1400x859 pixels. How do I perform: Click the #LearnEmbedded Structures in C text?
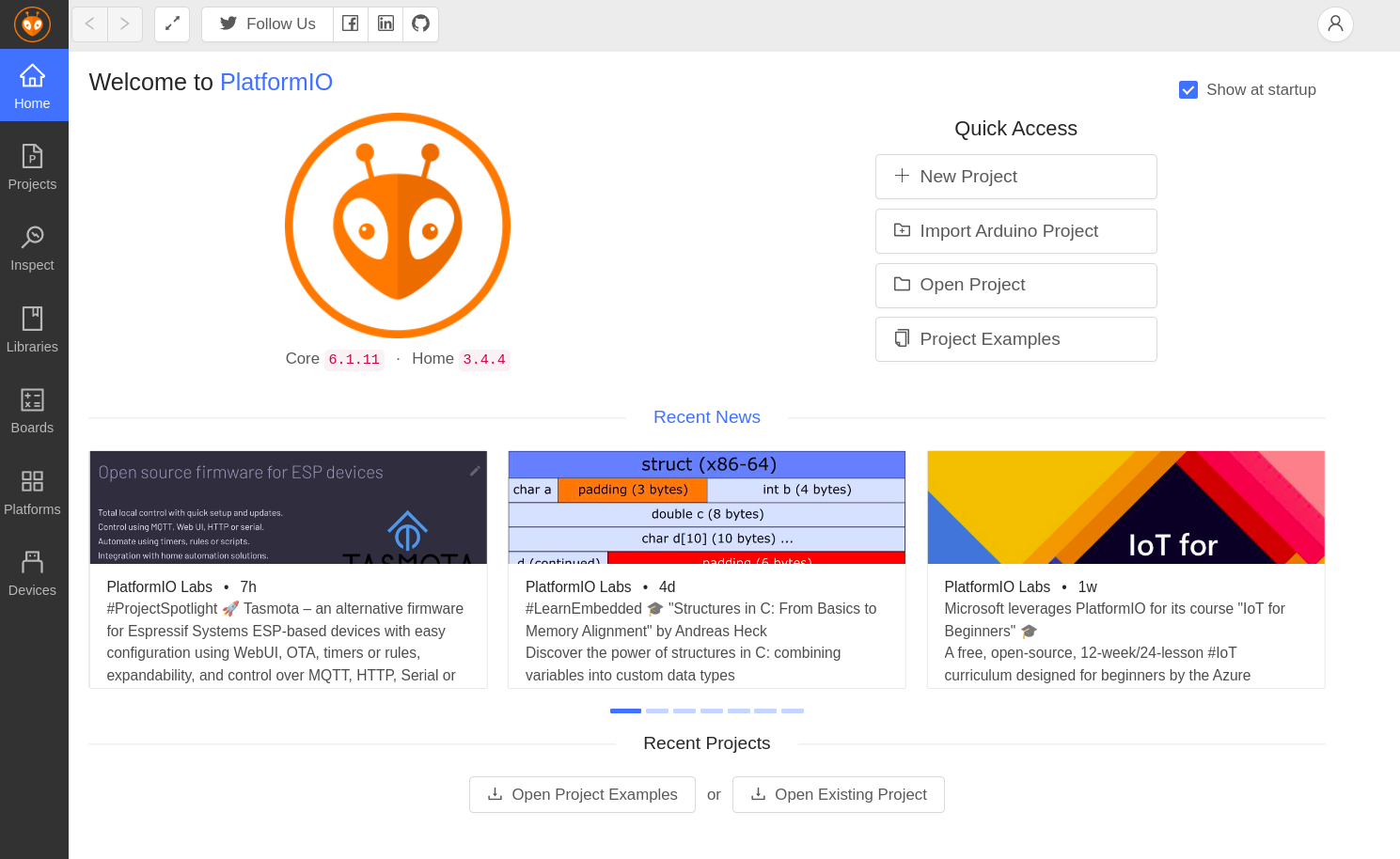click(701, 642)
